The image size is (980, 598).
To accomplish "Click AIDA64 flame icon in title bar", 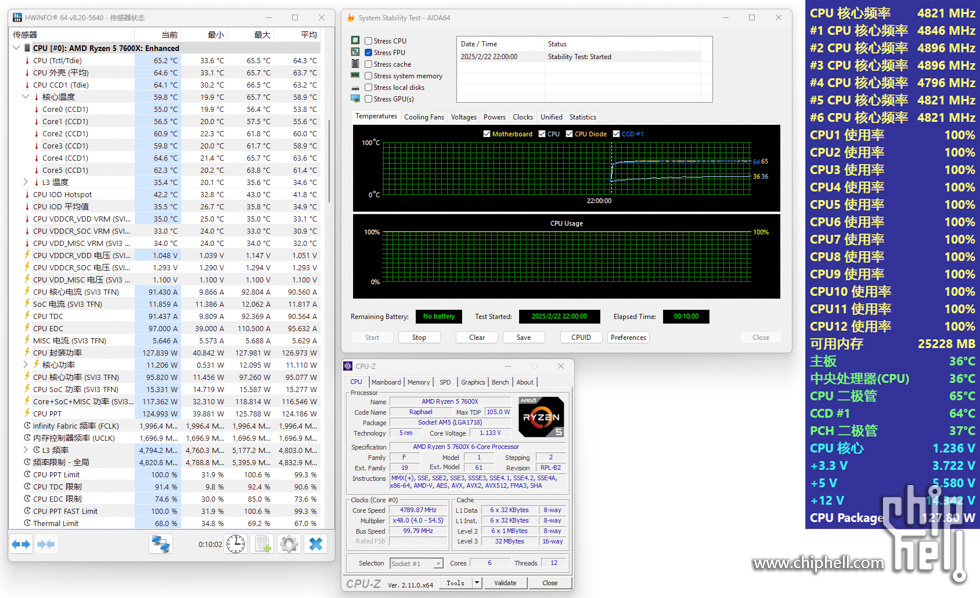I will coord(351,17).
